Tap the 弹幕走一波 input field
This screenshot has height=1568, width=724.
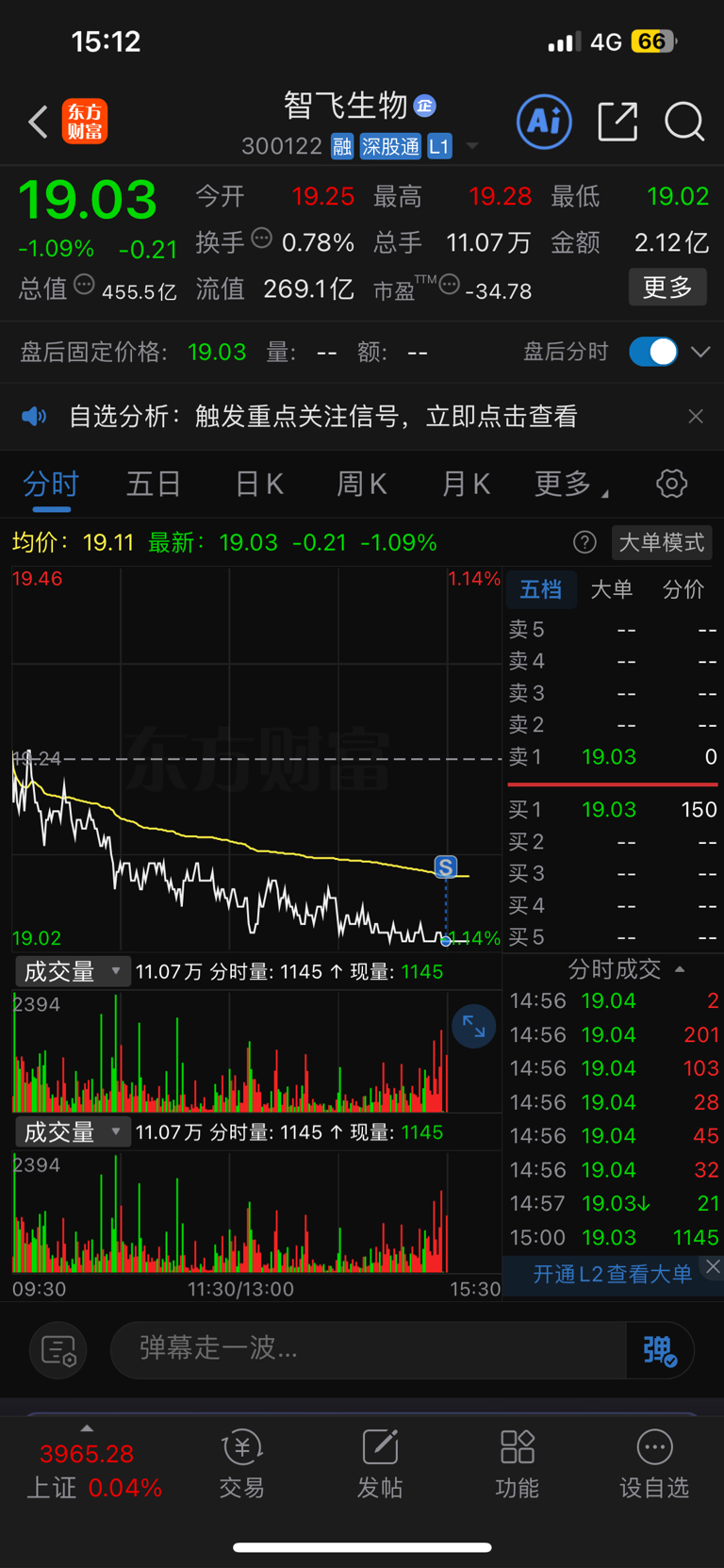[x=368, y=1349]
